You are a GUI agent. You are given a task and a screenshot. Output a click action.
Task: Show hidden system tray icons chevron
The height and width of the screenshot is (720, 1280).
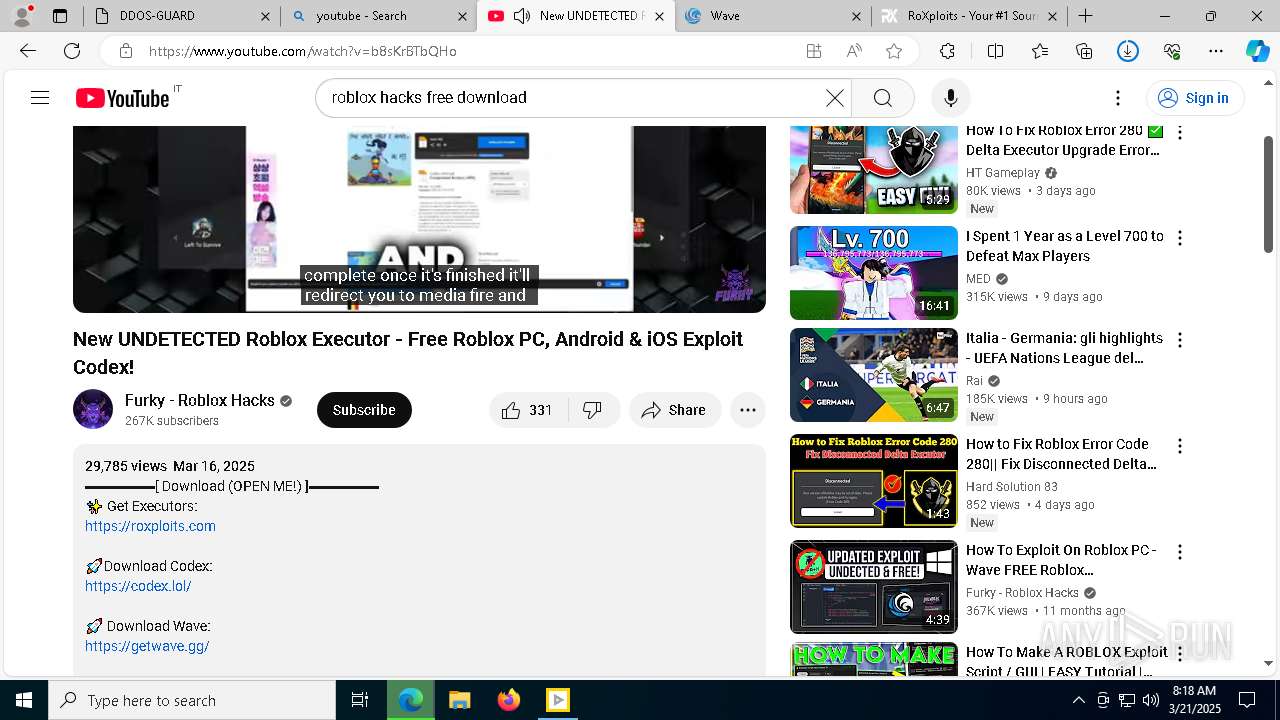(x=1078, y=700)
